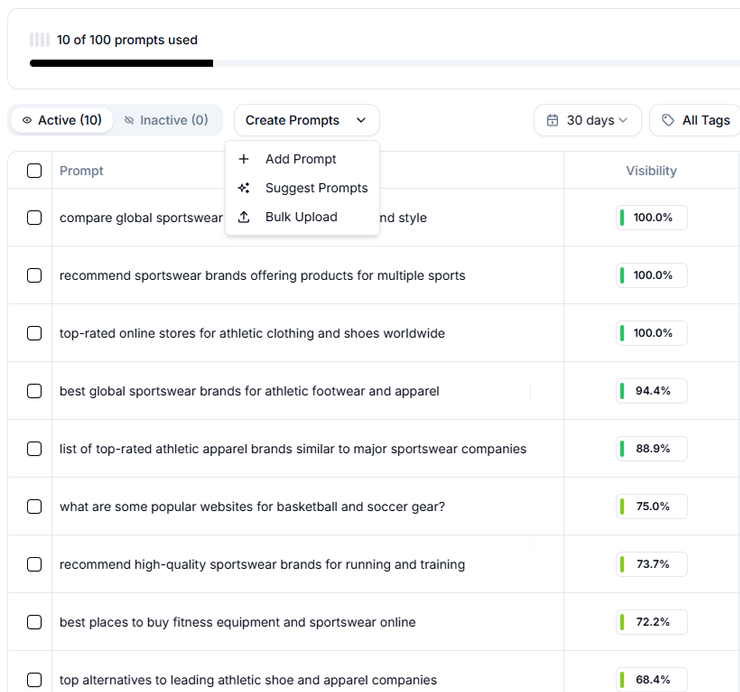Click the calendar icon in 30 days filter
740x692 pixels.
[553, 120]
